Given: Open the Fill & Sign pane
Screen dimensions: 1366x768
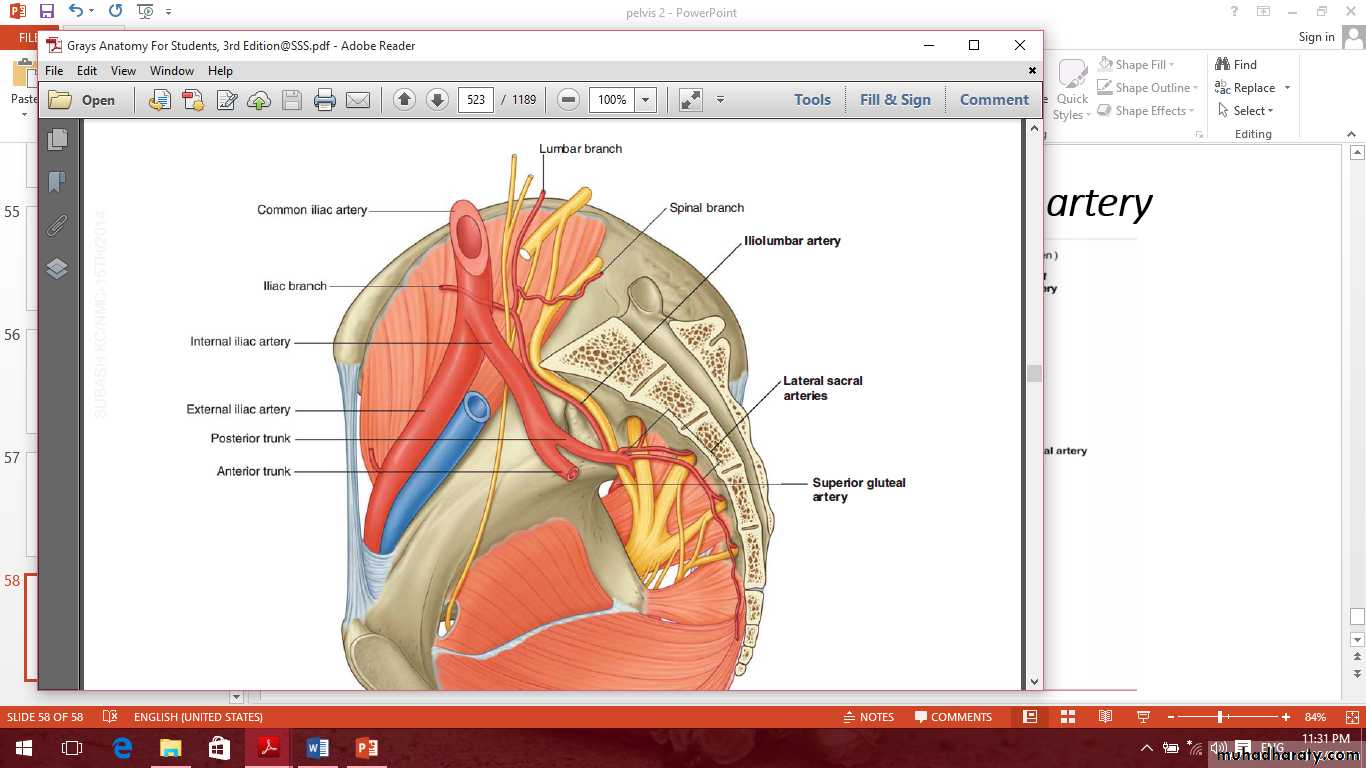Looking at the screenshot, I should coord(895,100).
